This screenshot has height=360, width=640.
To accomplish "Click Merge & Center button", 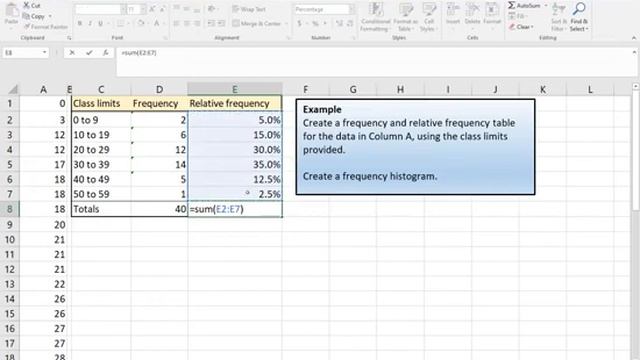I will (x=257, y=24).
